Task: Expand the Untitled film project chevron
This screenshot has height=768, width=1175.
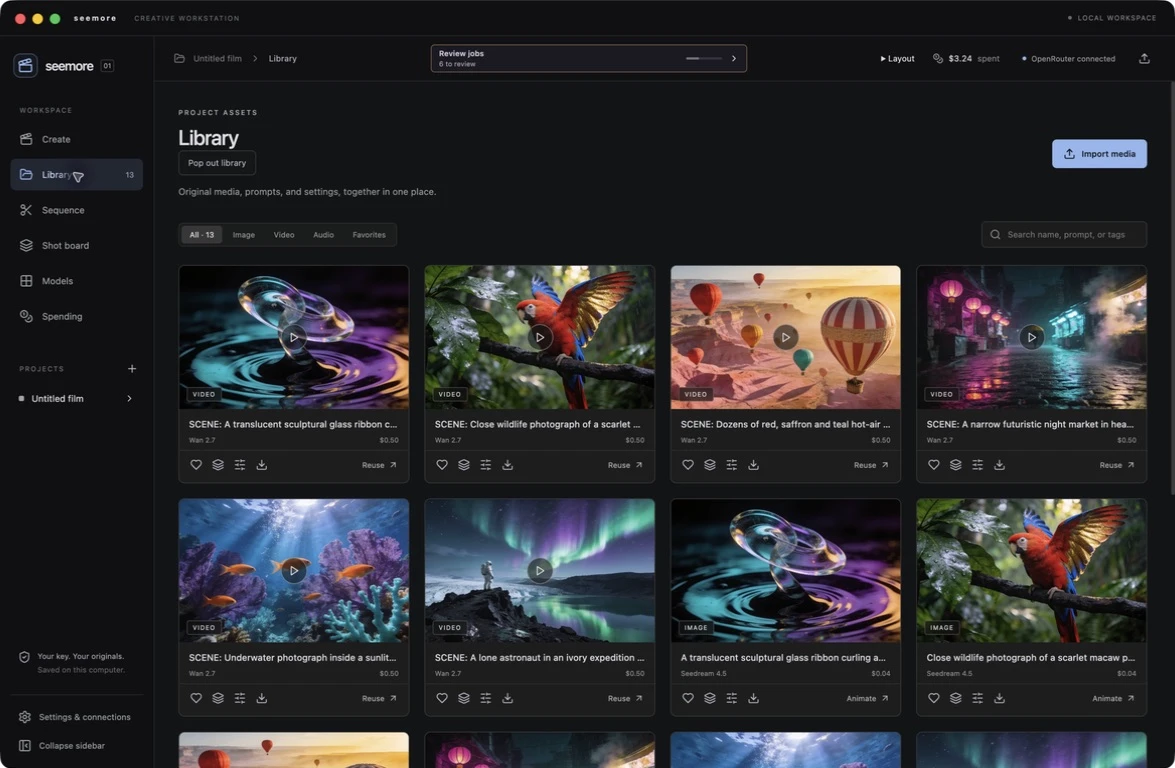Action: pos(129,399)
